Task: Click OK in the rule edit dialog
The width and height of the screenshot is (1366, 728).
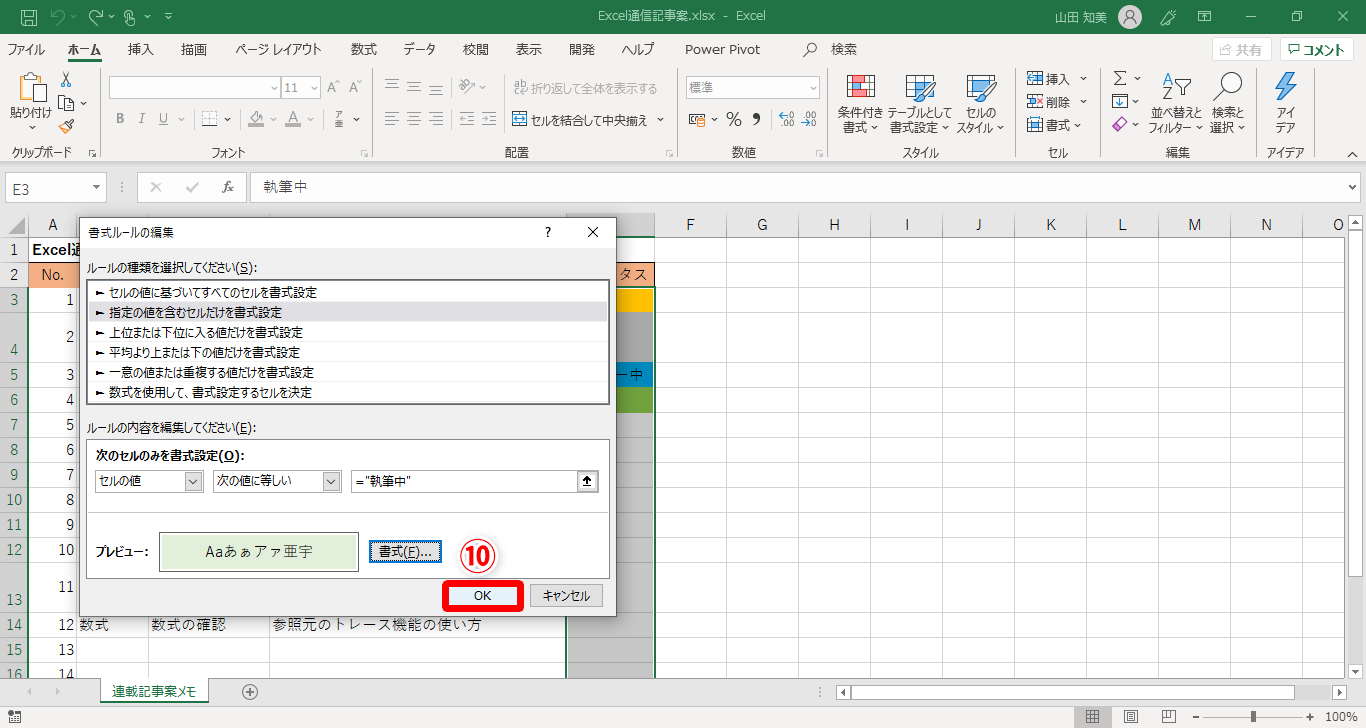Action: [x=483, y=596]
